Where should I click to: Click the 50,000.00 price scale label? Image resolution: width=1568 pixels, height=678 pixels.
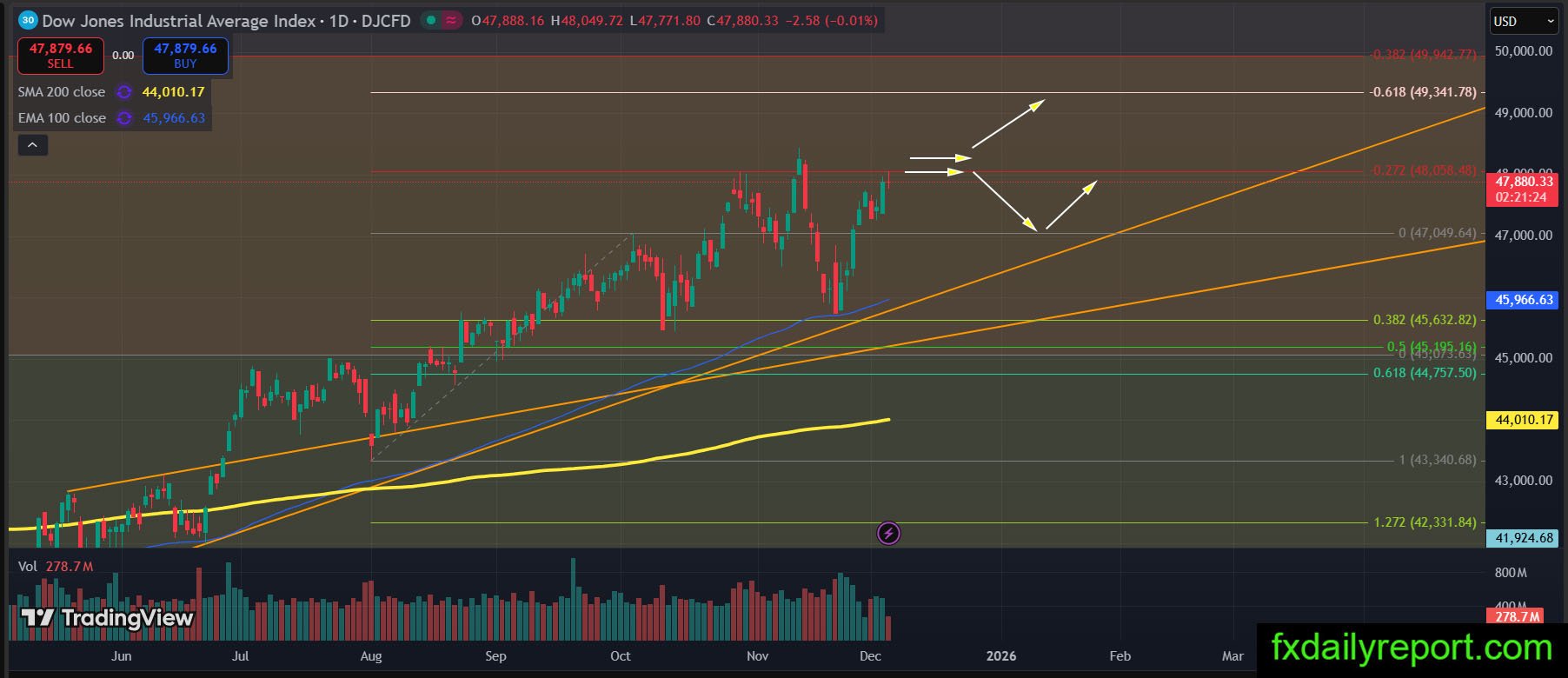pos(1523,51)
